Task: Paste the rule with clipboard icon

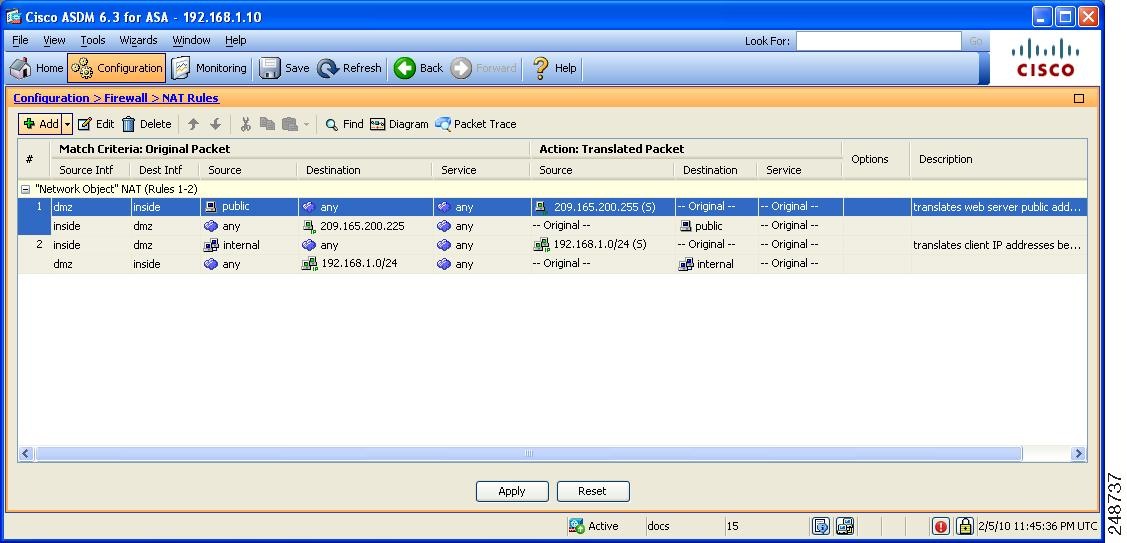Action: pyautogui.click(x=290, y=124)
